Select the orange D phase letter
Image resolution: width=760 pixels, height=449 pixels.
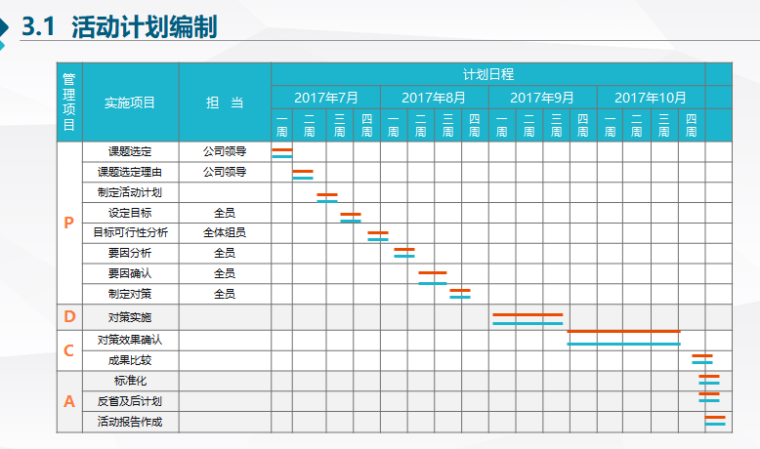pos(68,317)
